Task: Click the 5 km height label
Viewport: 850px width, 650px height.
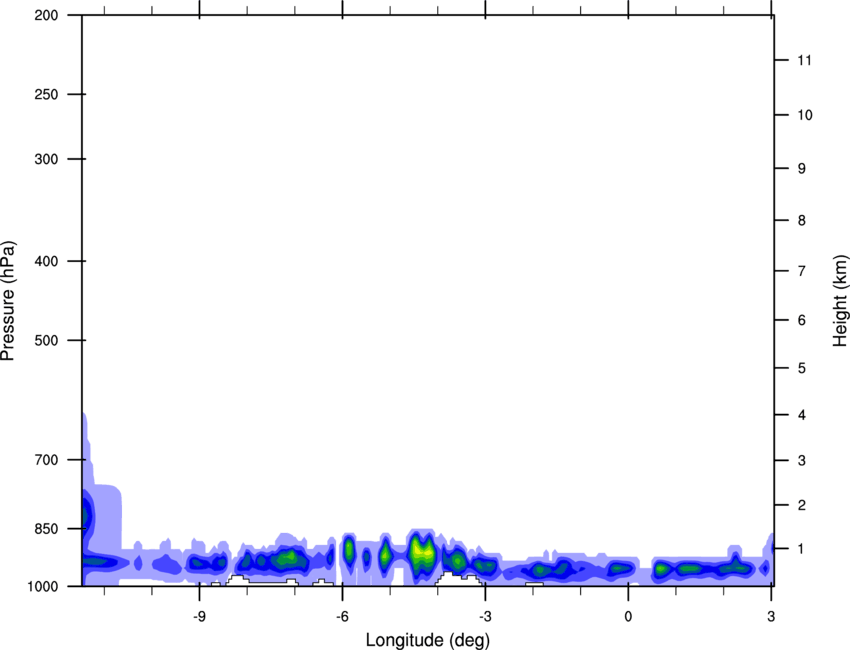Action: tap(802, 368)
